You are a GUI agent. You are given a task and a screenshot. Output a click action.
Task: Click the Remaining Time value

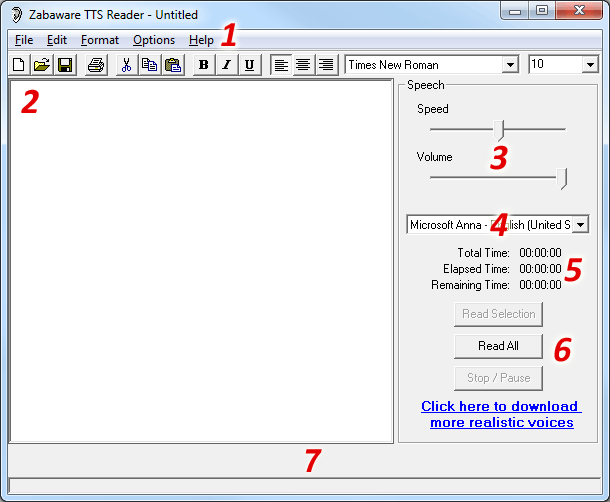coord(540,285)
